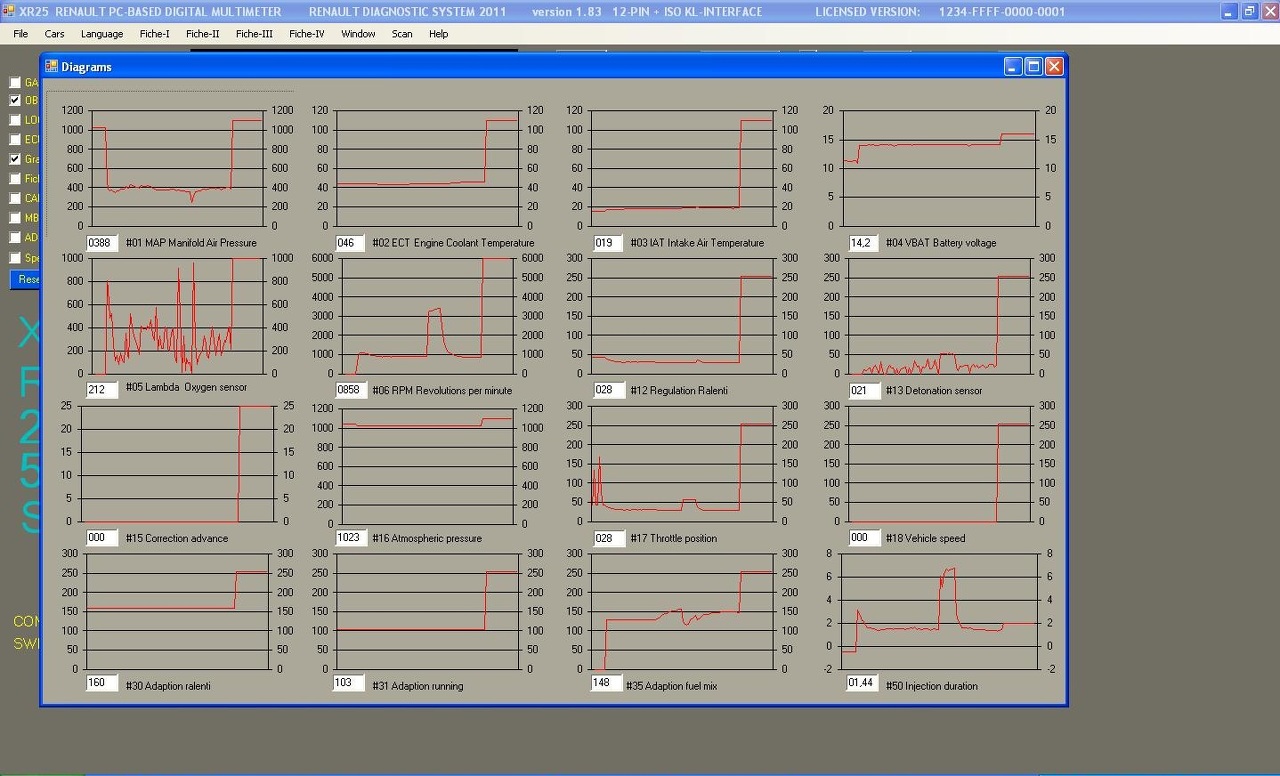Toggle the 'Fic' checkbox in main window
The width and height of the screenshot is (1280, 776).
coord(15,179)
